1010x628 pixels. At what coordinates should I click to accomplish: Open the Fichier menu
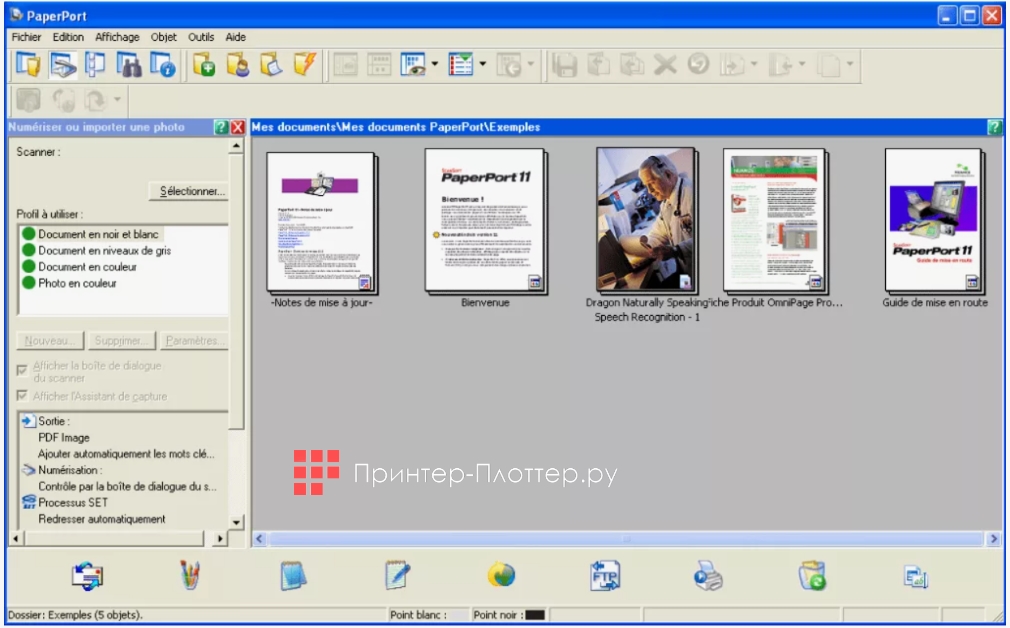tap(26, 37)
